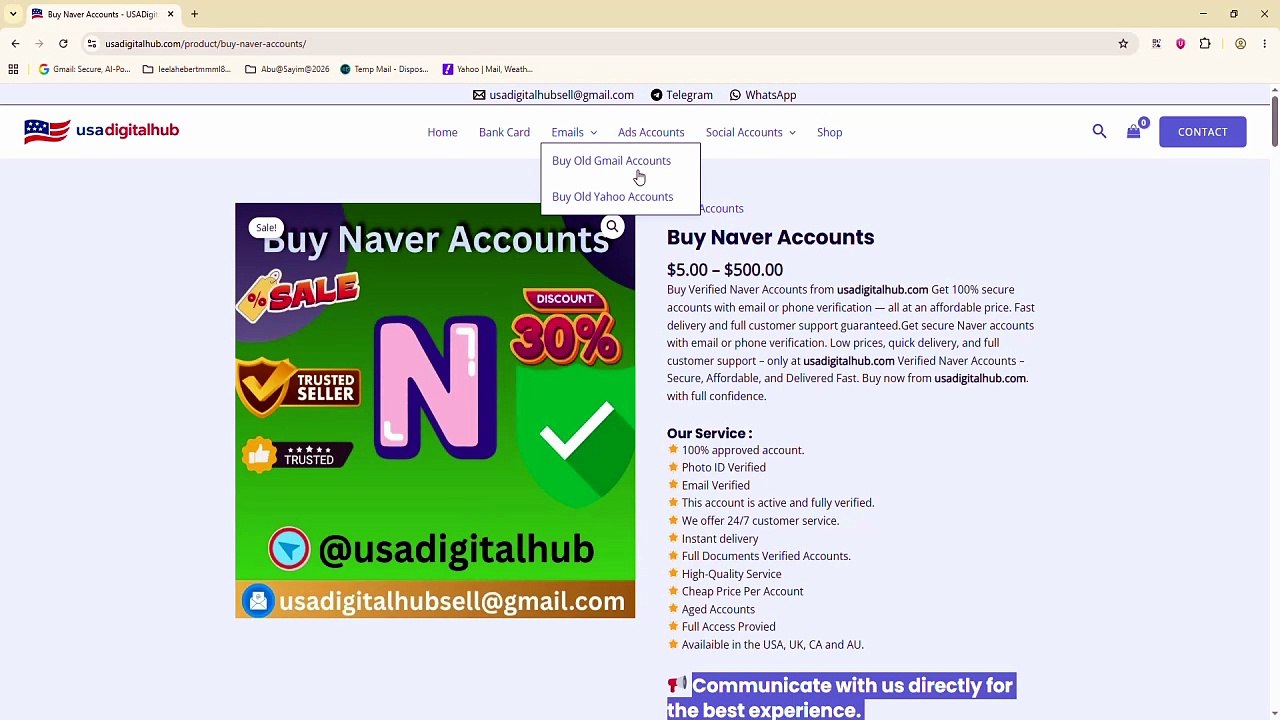Open the Extensions puzzle icon
Screen dimensions: 1280x720
(1205, 44)
